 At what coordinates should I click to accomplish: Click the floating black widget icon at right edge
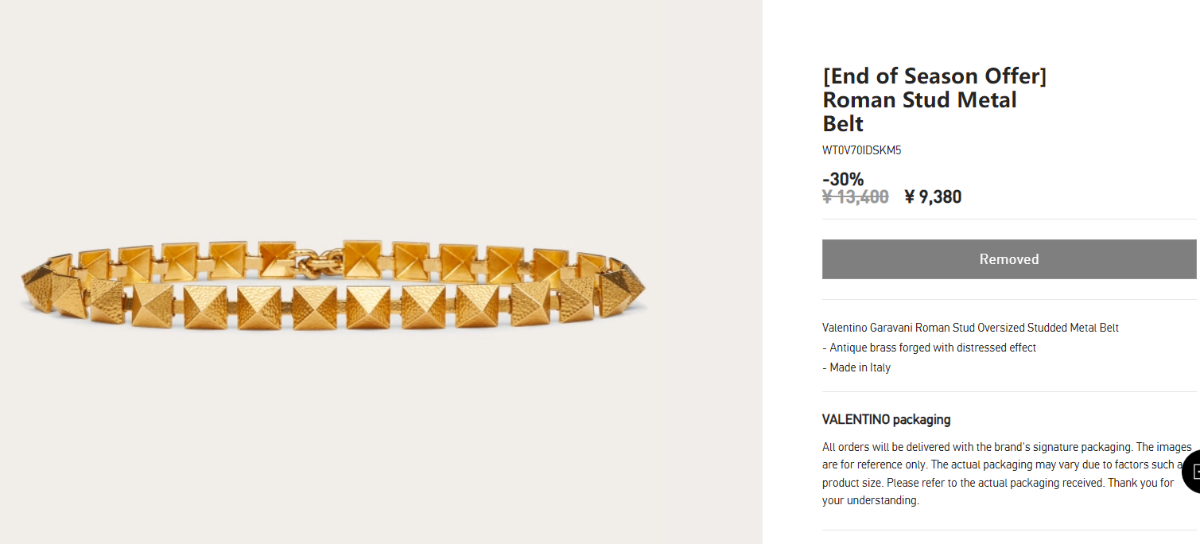pyautogui.click(x=1192, y=471)
